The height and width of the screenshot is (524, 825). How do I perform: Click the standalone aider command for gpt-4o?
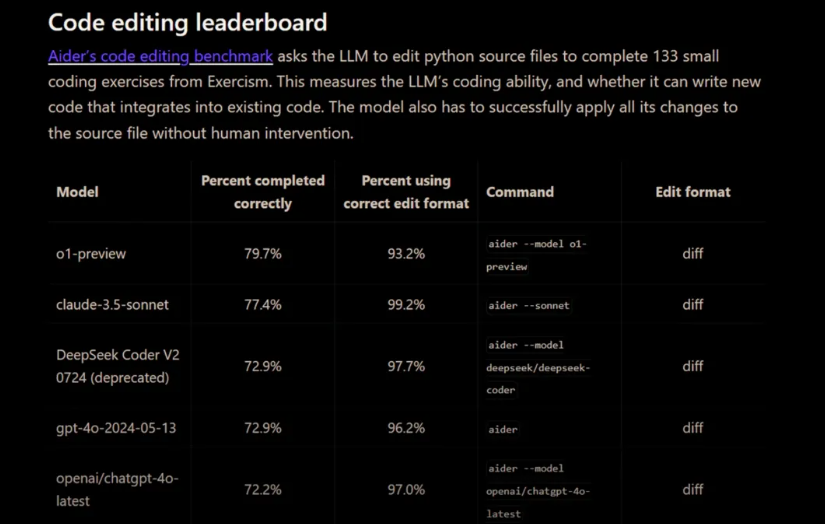click(x=503, y=429)
